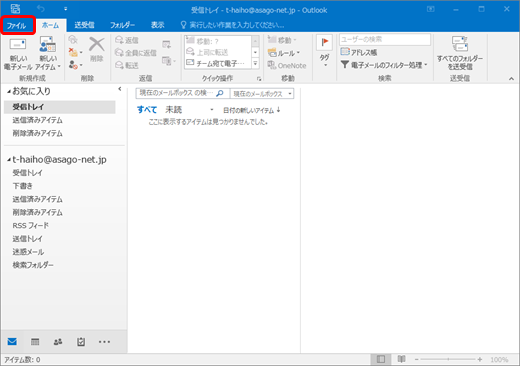Select reading view in status bar
Image resolution: width=520 pixels, height=366 pixels.
tap(402, 359)
